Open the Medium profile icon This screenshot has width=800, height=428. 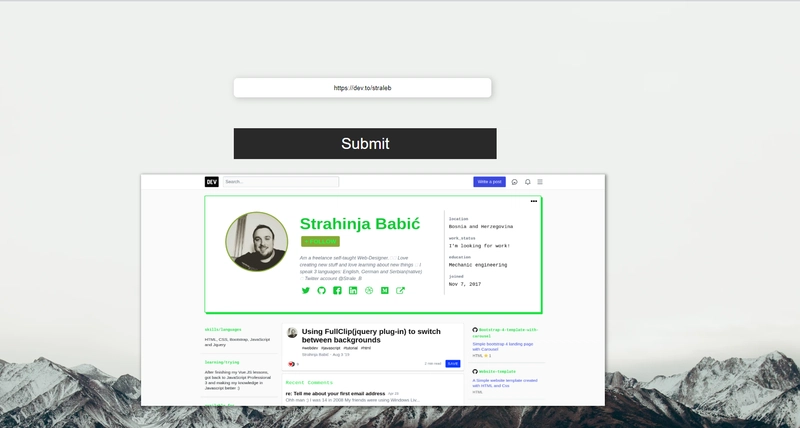pyautogui.click(x=385, y=291)
